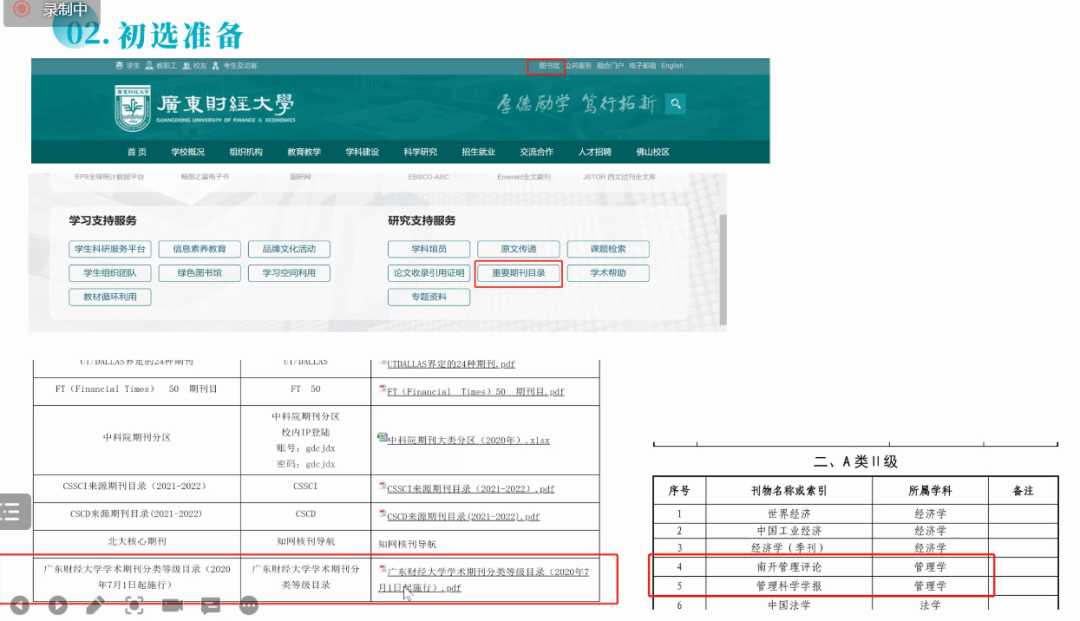This screenshot has width=1080, height=621.
Task: Open 组织机构 navigation menu
Action: (246, 151)
